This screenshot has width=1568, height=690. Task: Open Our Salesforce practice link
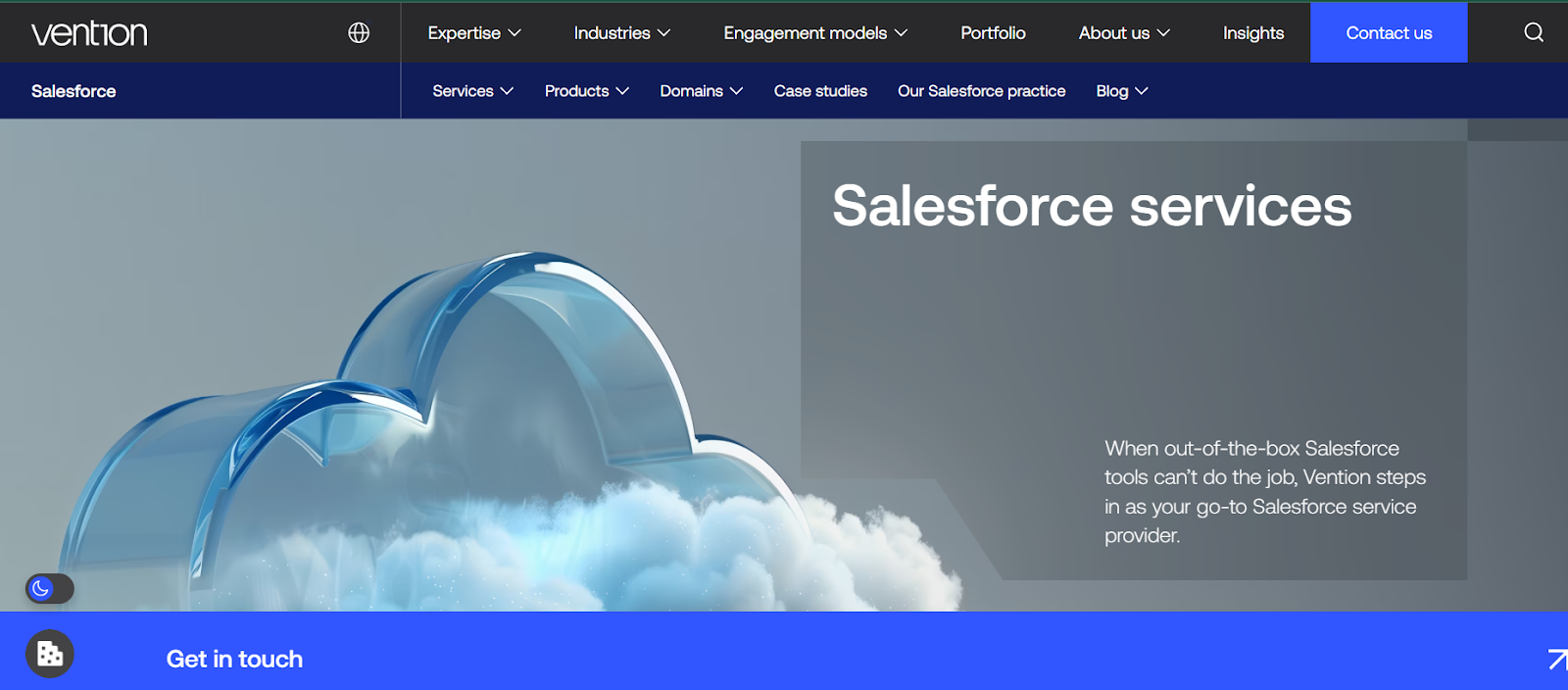pyautogui.click(x=981, y=91)
